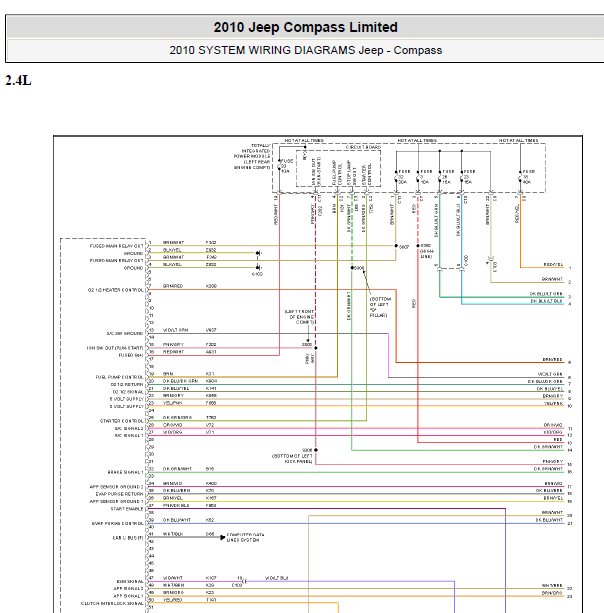
Task: Click the '(BOTTOM OF LEFT KICK PANEL)' note
Action: click(292, 459)
